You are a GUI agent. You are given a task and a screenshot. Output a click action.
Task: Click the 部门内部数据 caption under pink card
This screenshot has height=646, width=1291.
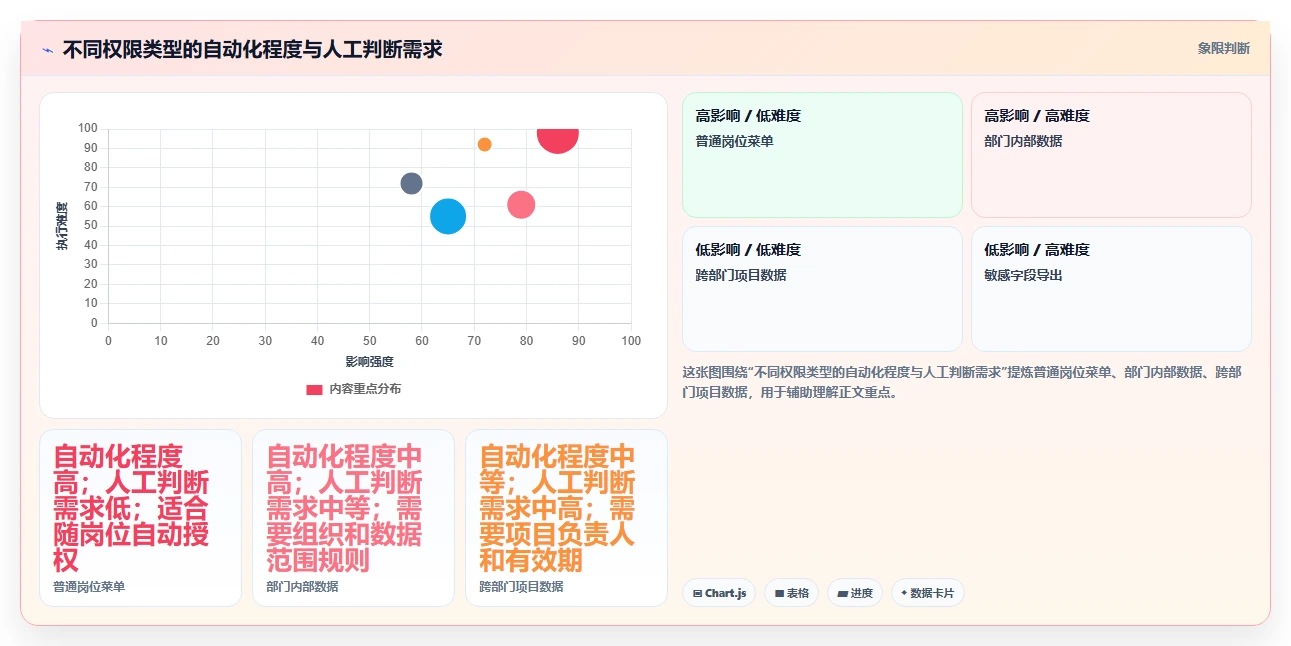302,587
